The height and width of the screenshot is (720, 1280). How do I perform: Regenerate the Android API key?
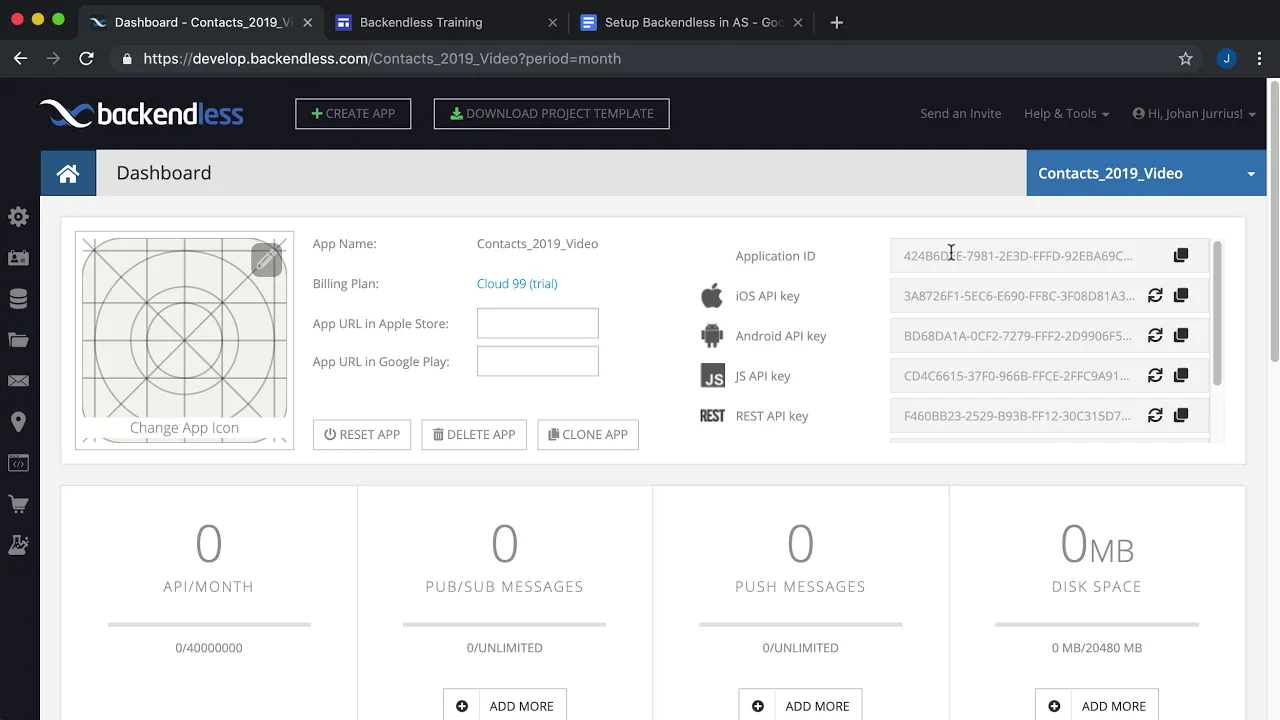point(1155,336)
